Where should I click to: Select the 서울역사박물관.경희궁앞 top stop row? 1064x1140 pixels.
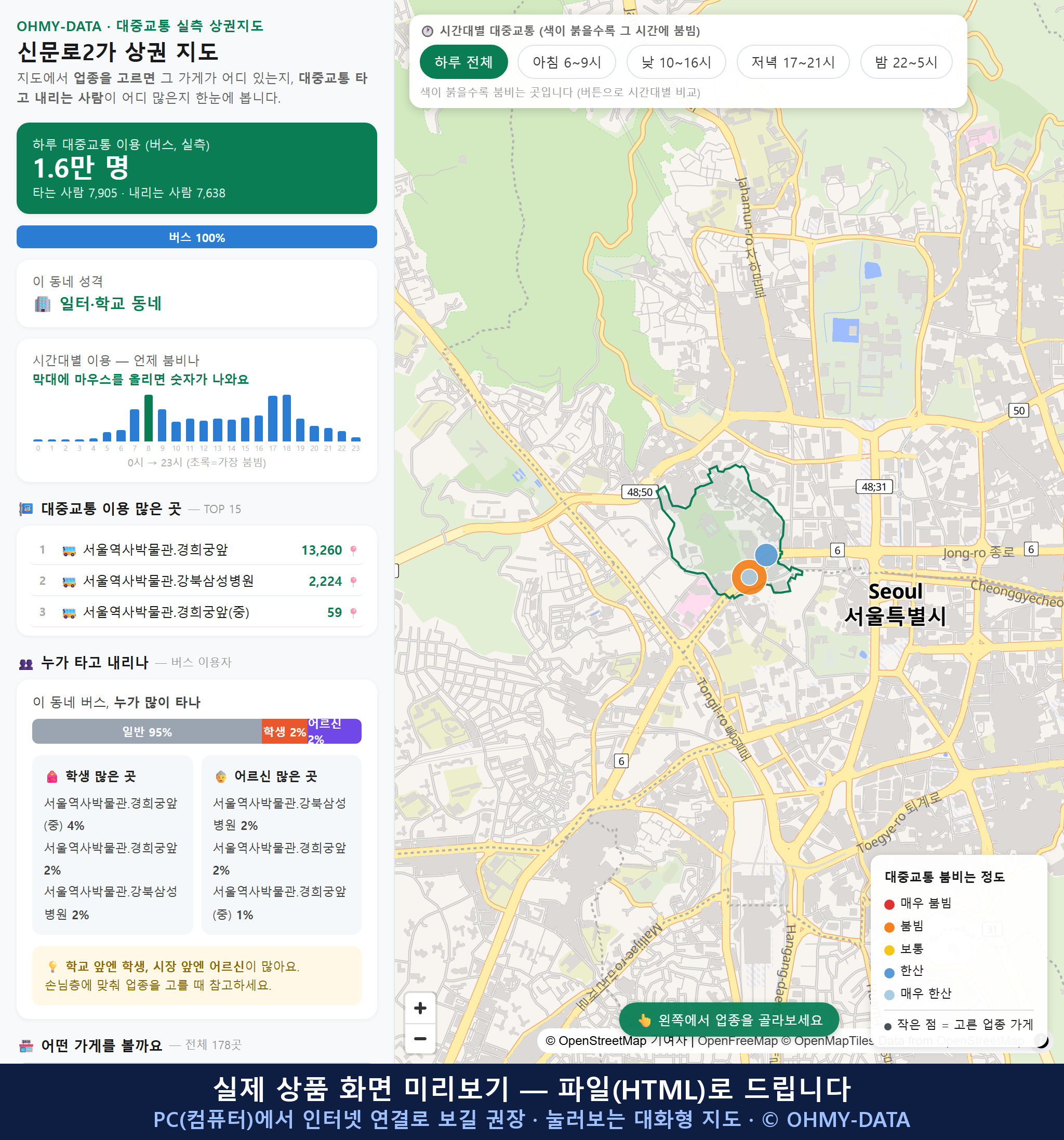tap(197, 550)
